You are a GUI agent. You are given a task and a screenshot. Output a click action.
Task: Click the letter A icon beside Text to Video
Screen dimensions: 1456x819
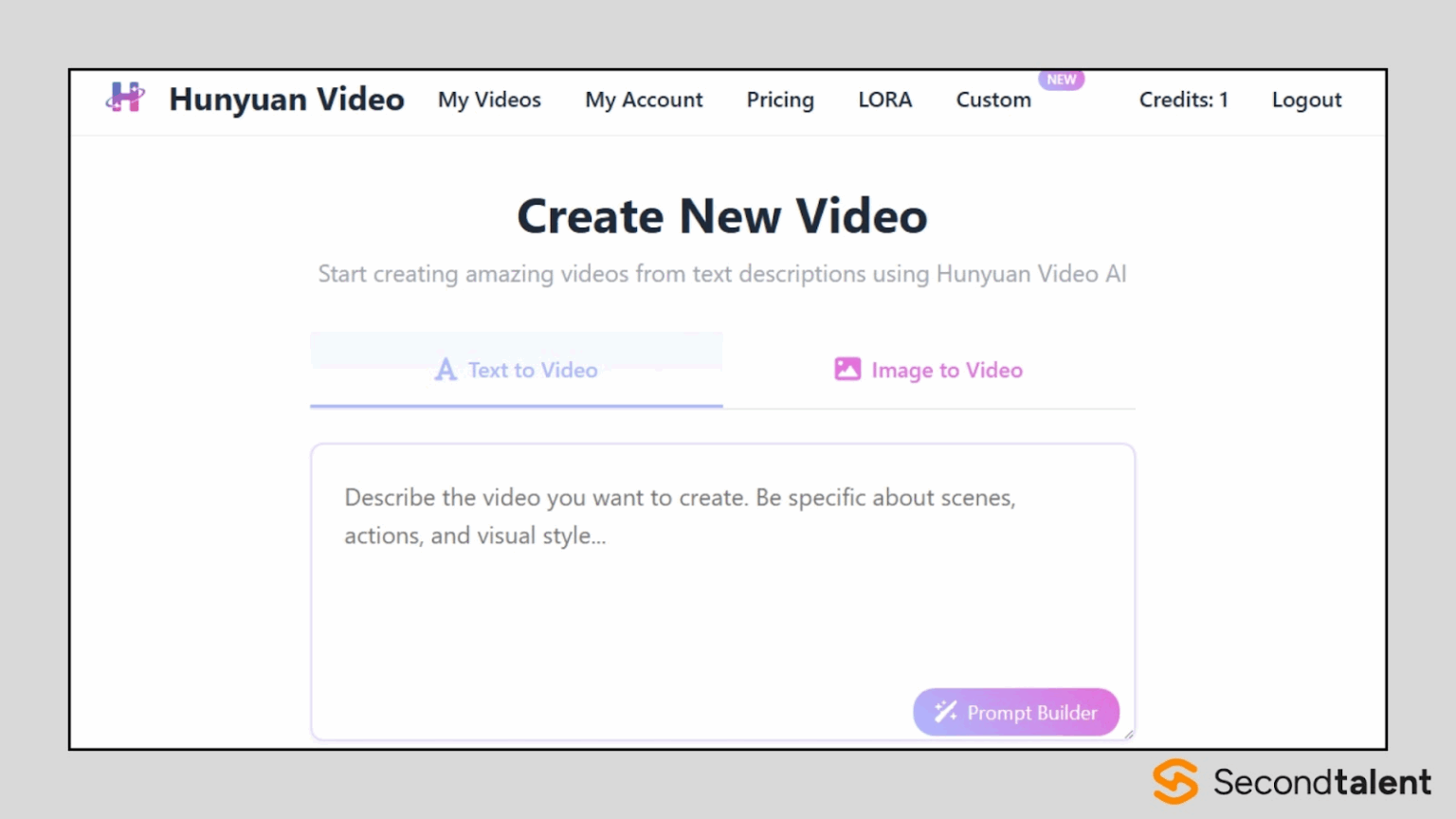[446, 370]
